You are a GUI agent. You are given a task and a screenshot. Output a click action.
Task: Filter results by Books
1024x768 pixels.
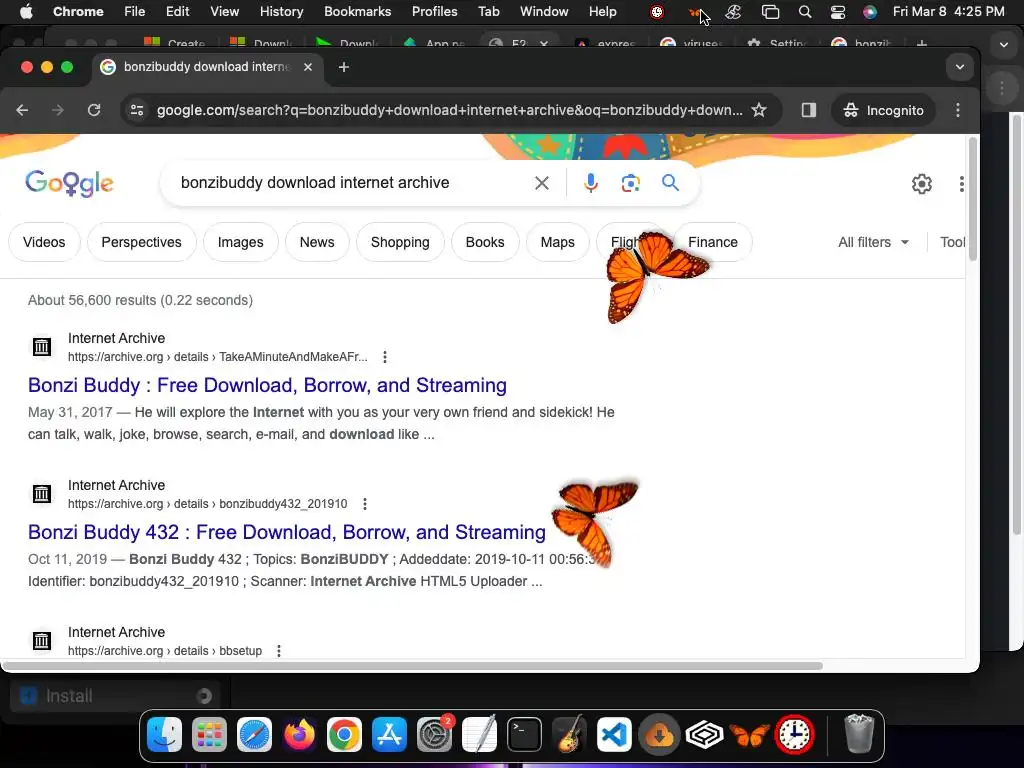[x=485, y=242]
